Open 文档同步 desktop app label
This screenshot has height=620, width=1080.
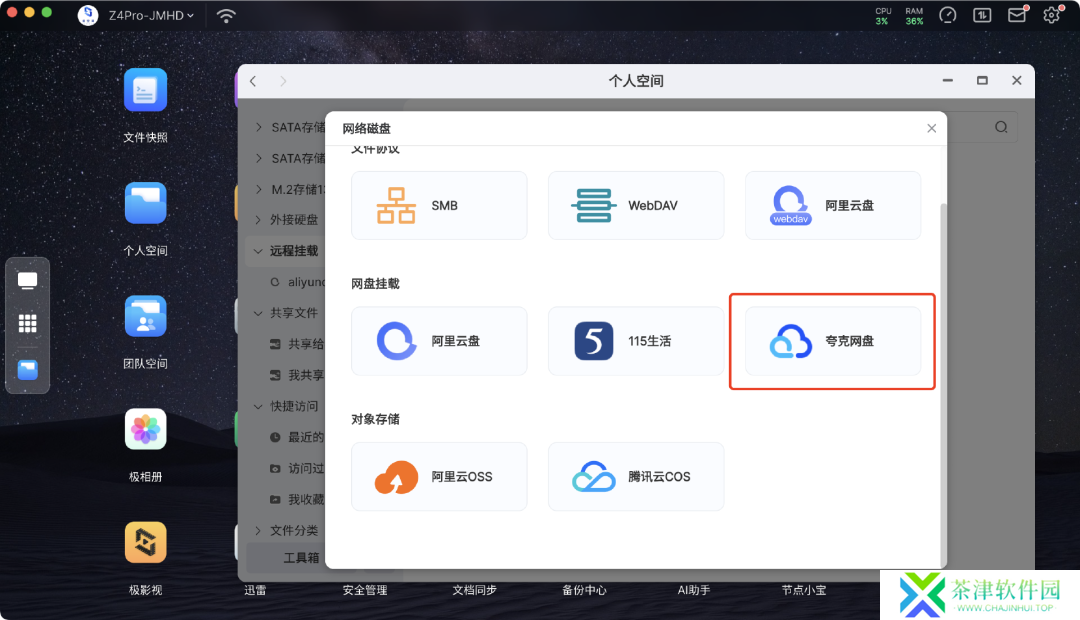(x=475, y=590)
